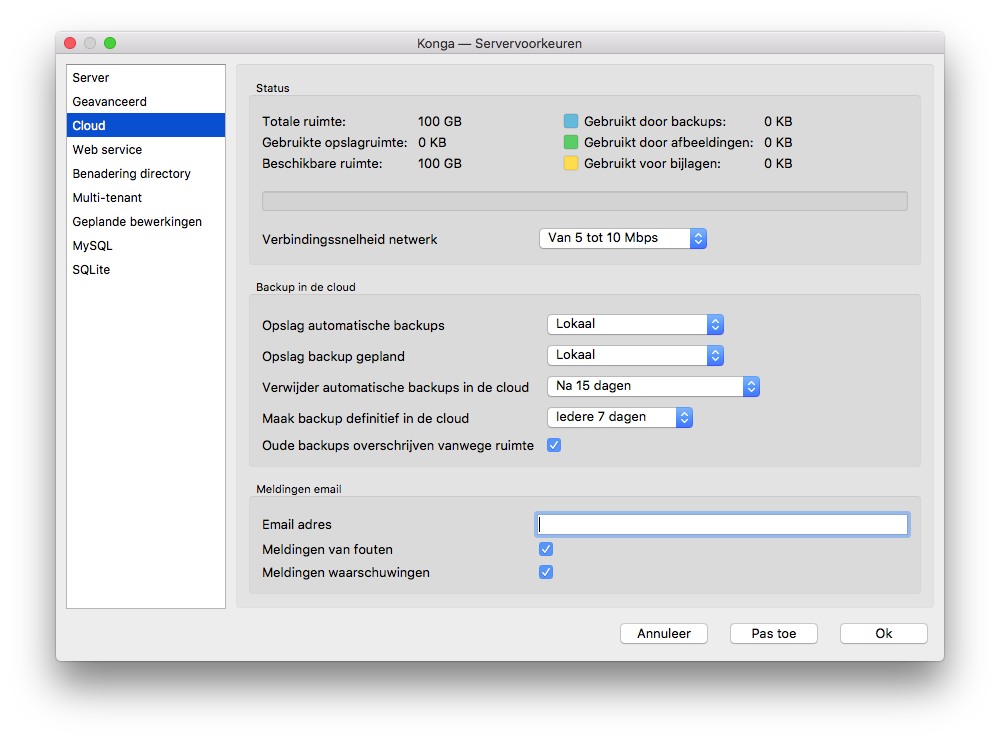Open Verbindingssnelheid netwerk speed dropdown
The width and height of the screenshot is (1000, 741).
point(622,238)
